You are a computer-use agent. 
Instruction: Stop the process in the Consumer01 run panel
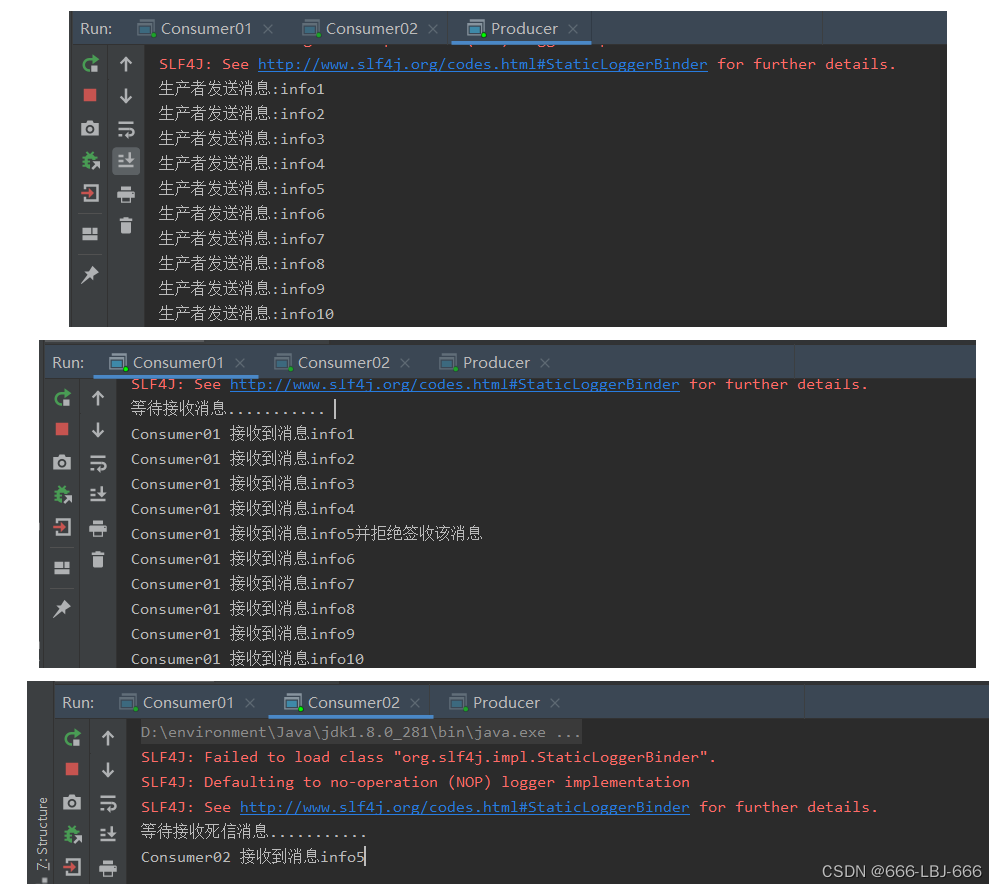coord(62,430)
